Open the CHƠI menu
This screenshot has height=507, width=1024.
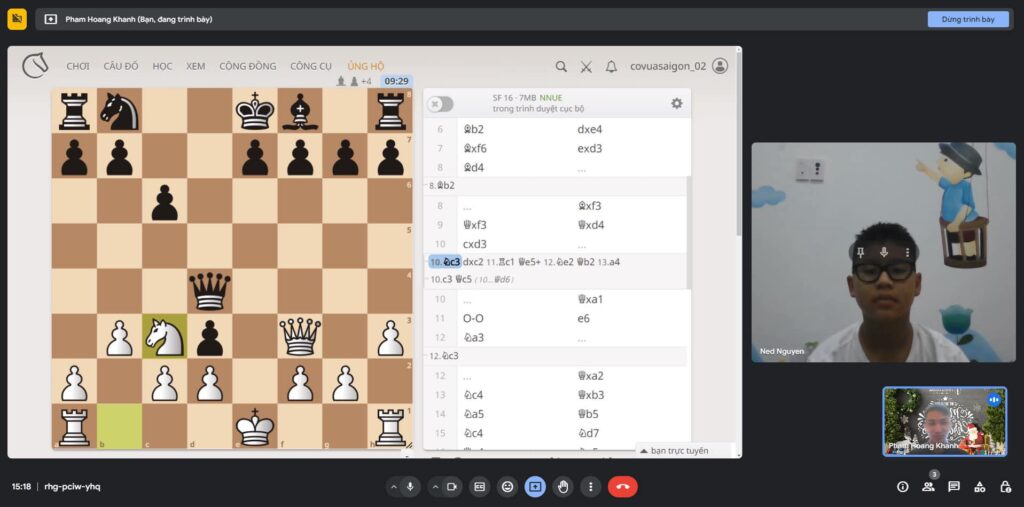(78, 67)
